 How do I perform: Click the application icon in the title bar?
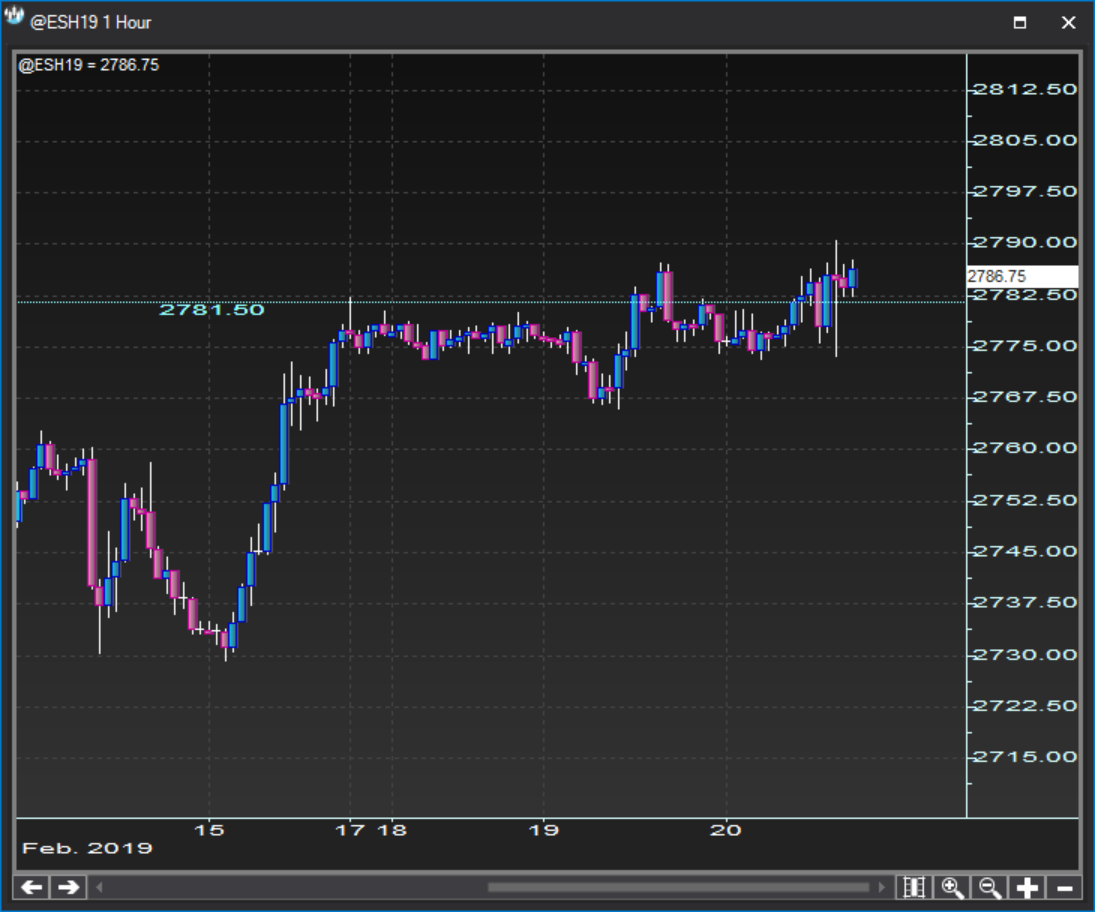(14, 17)
